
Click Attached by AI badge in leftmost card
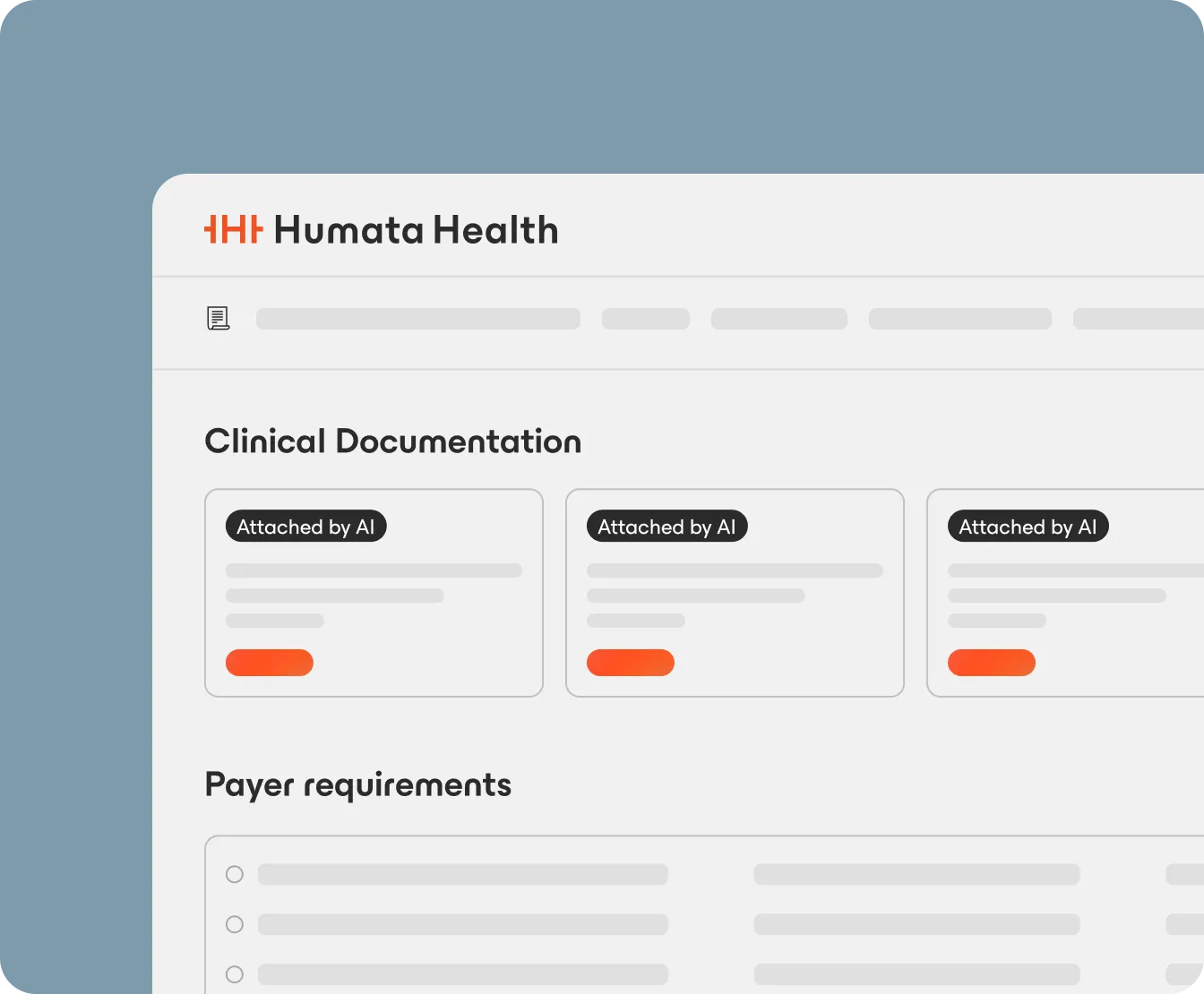pos(305,527)
